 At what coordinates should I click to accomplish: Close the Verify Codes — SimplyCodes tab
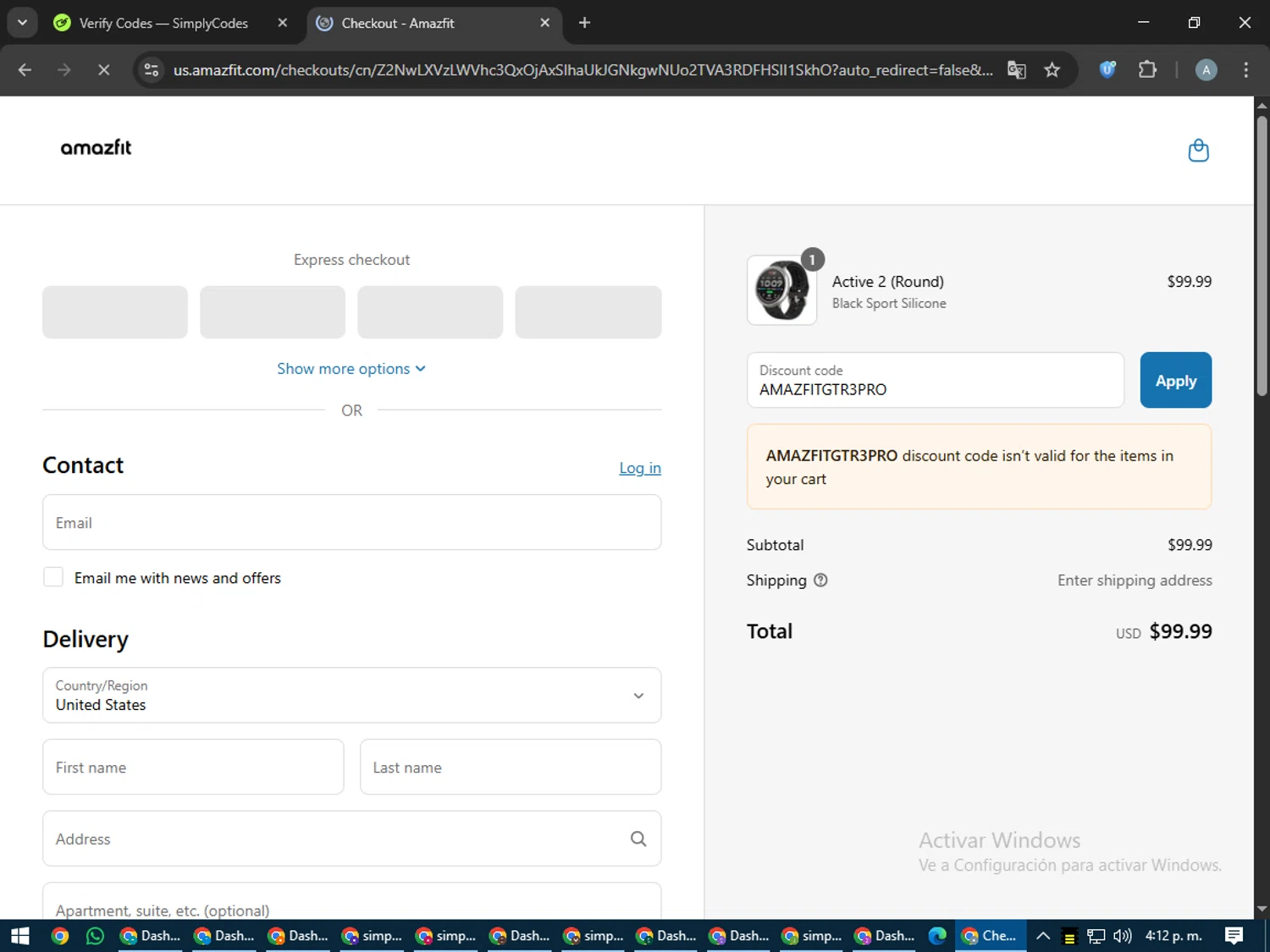pos(283,23)
